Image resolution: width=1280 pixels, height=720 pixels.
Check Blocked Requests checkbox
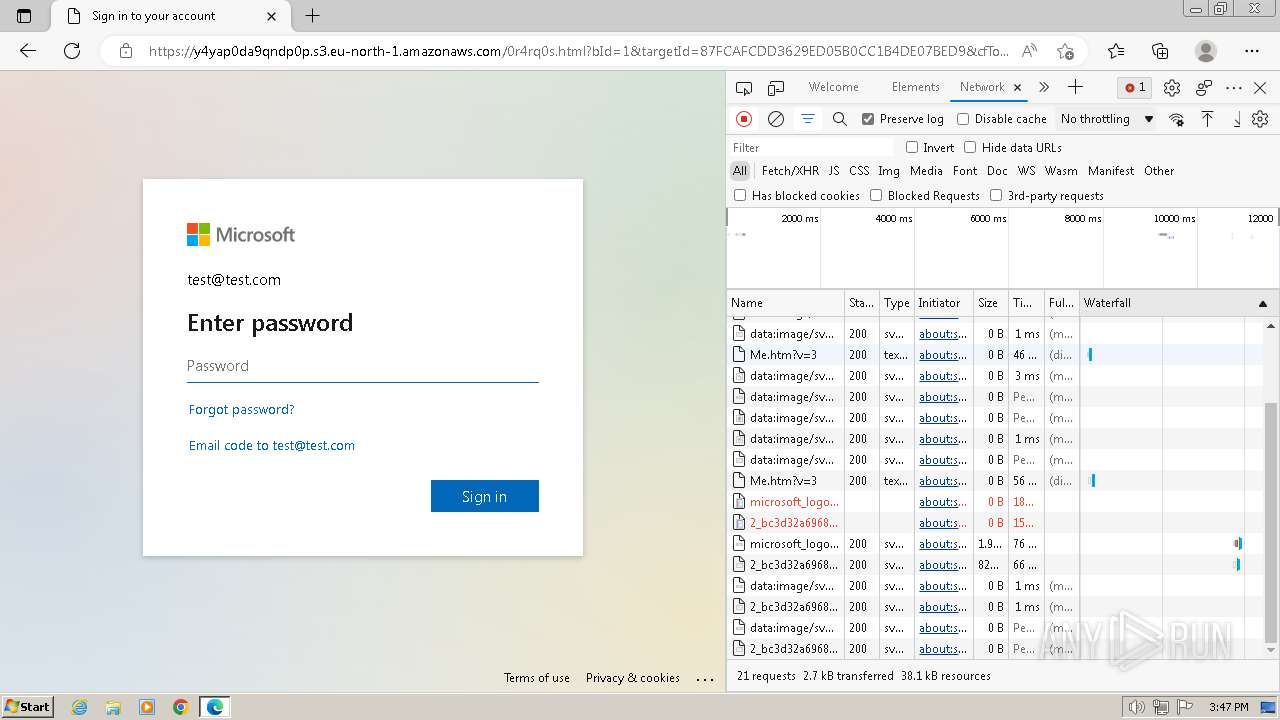click(876, 195)
